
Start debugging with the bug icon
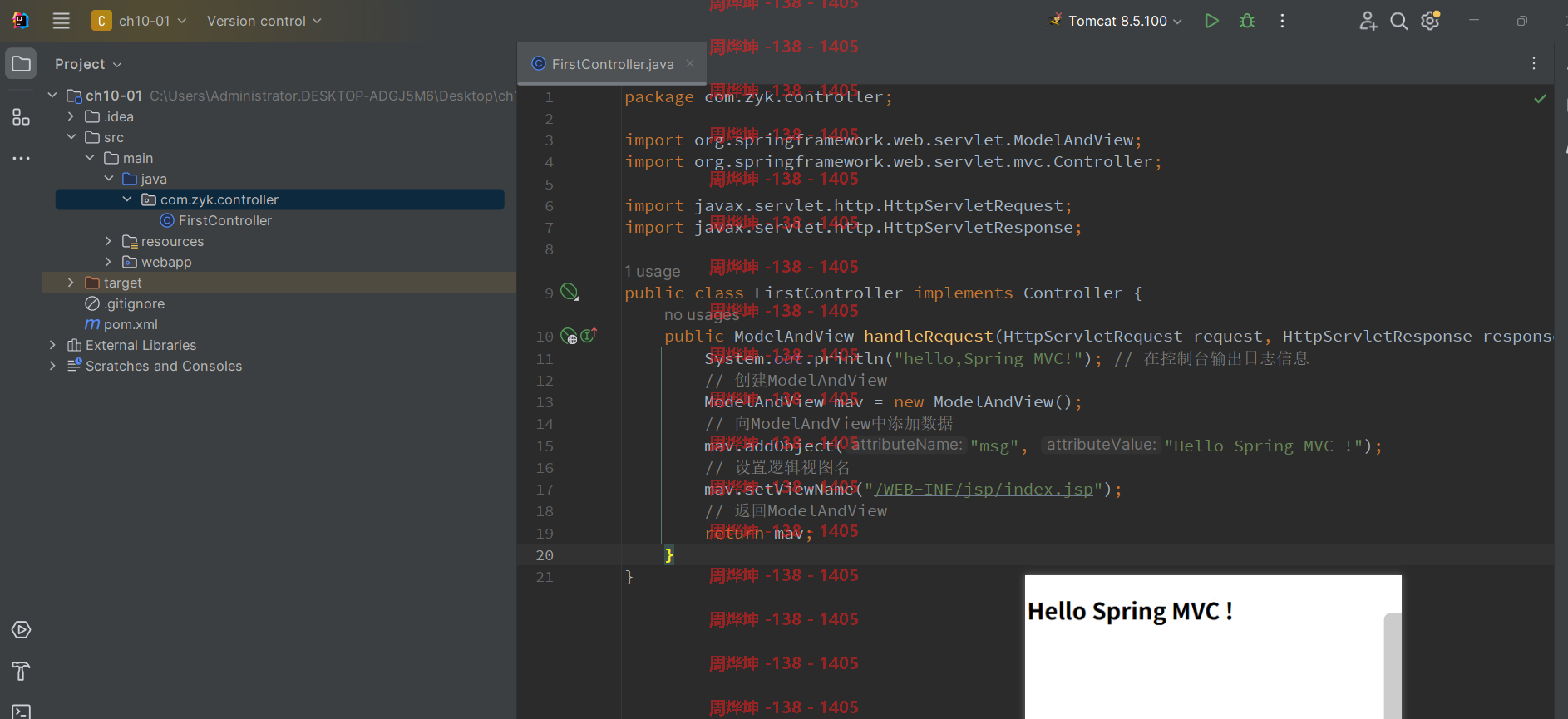[1247, 21]
